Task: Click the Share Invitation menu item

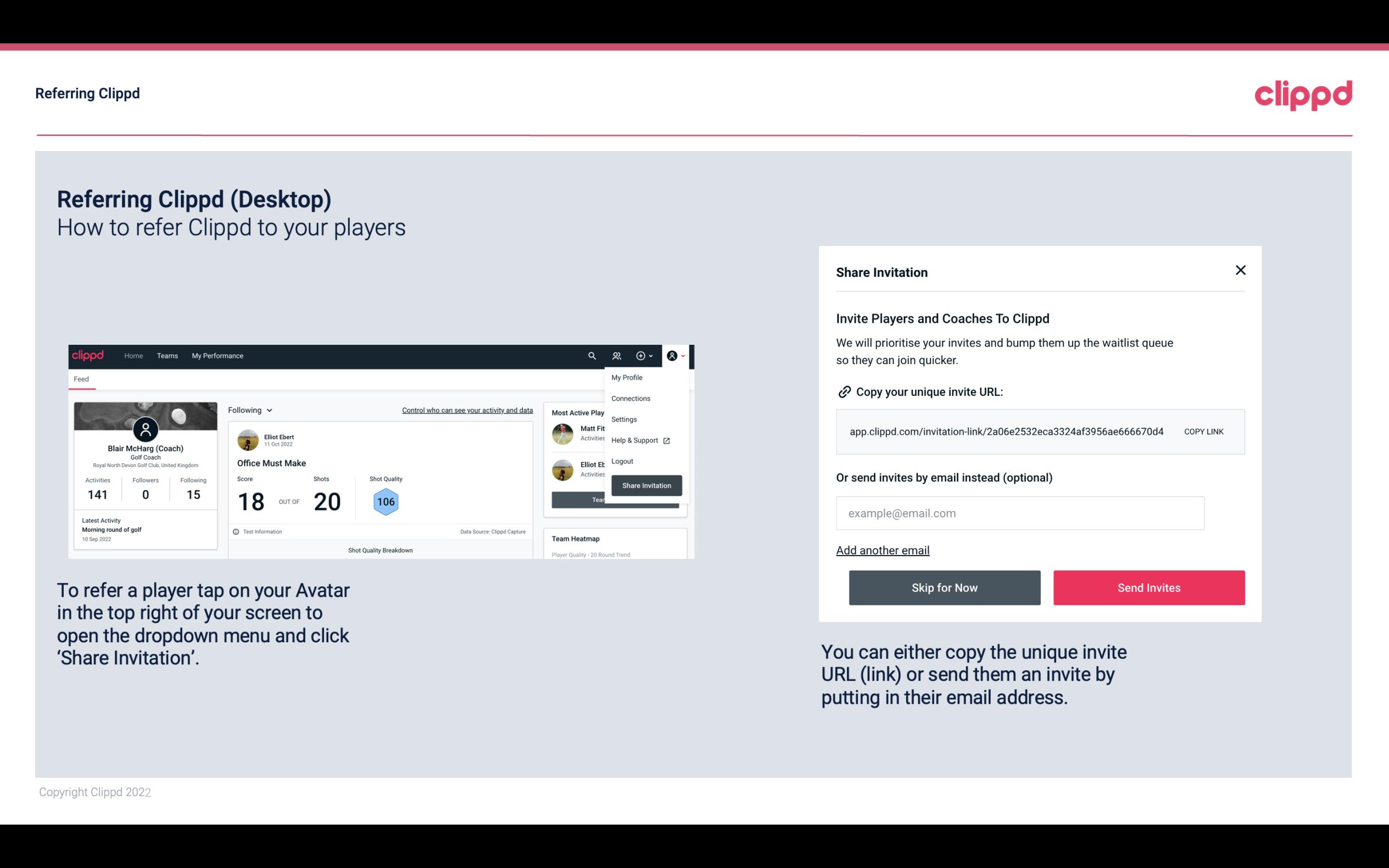Action: pyautogui.click(x=646, y=485)
